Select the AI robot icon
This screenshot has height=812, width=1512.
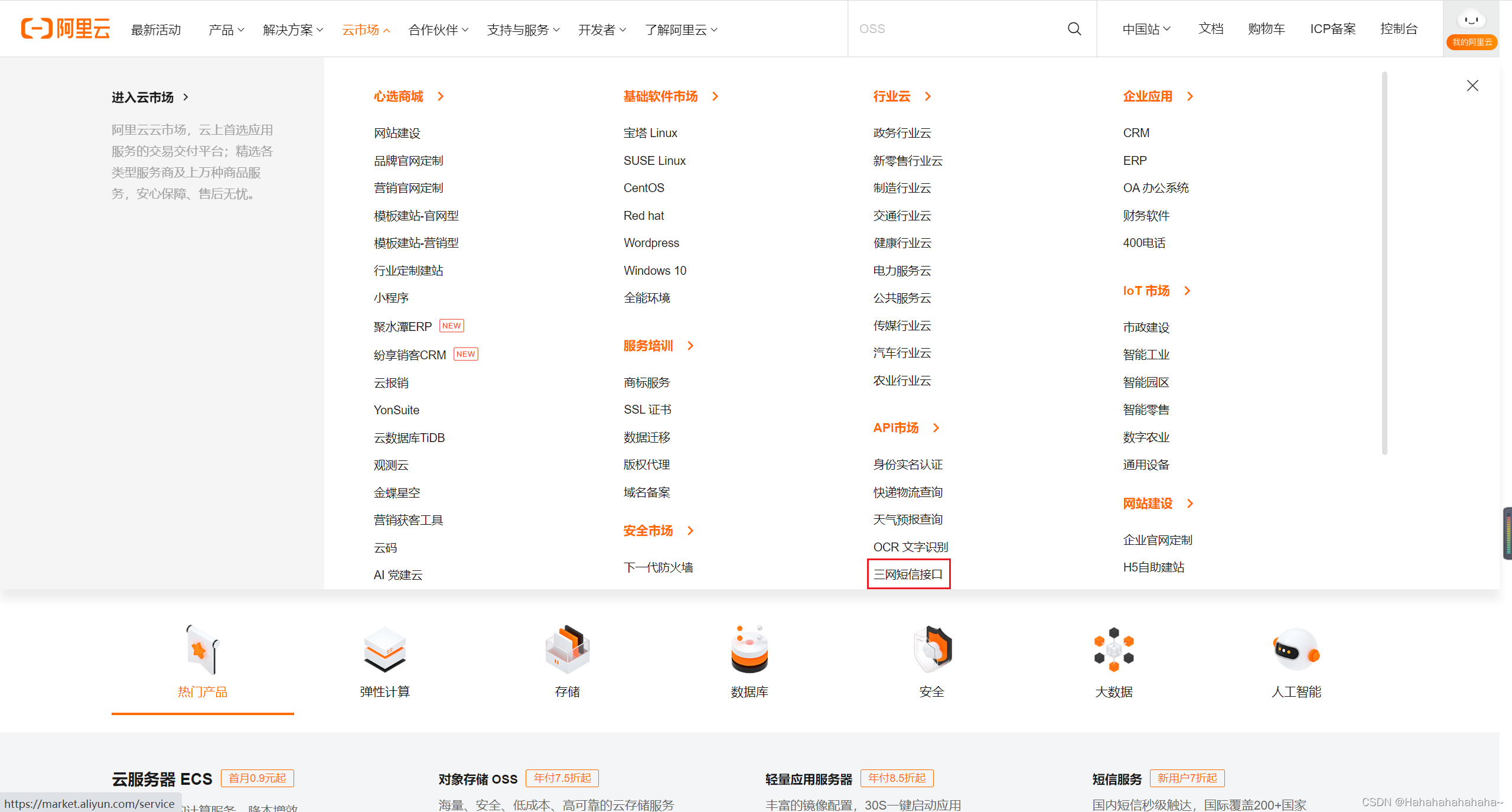(1296, 649)
